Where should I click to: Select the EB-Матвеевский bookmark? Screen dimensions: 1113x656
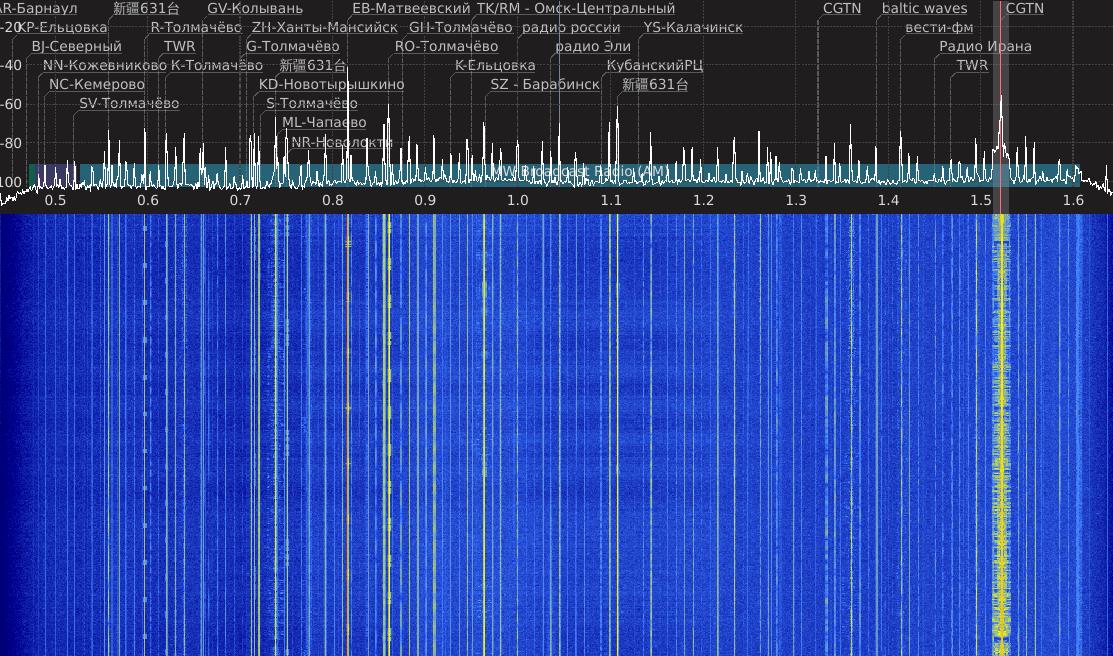click(410, 9)
